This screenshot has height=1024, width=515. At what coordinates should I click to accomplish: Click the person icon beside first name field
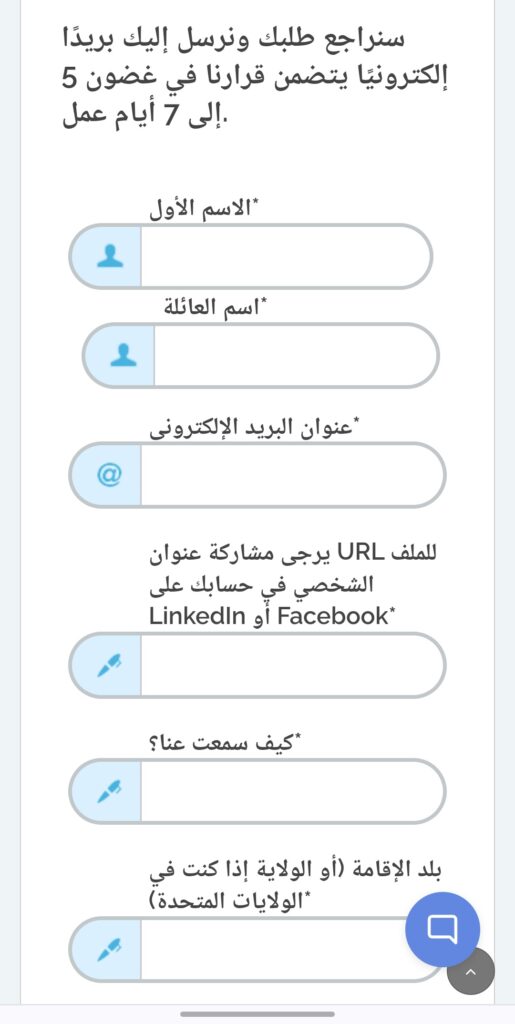coord(110,257)
